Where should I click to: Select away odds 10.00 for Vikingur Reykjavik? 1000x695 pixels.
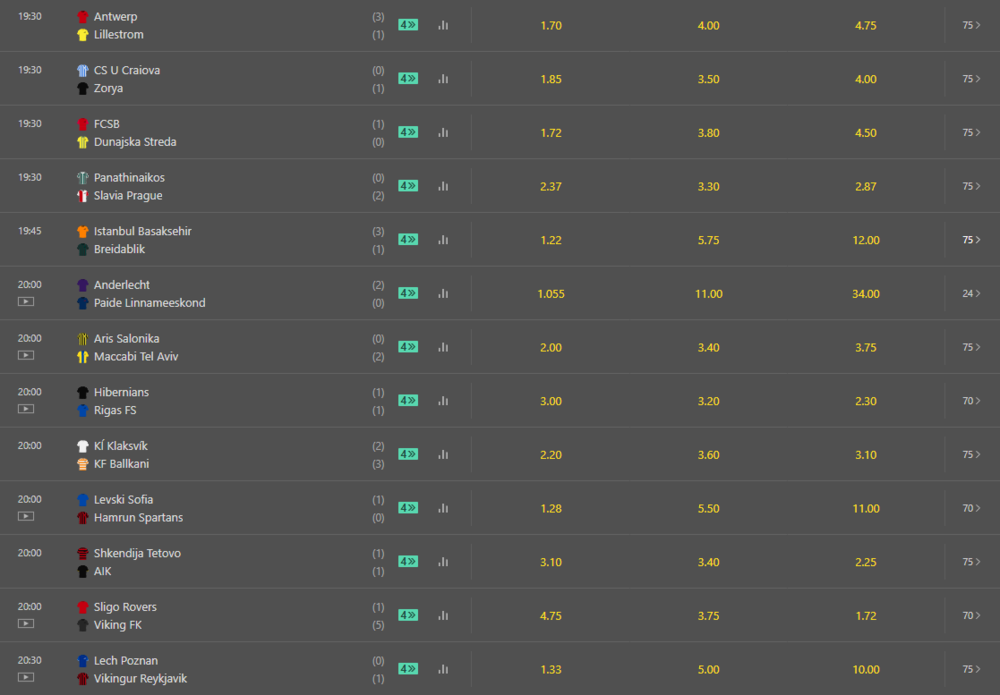(x=866, y=669)
